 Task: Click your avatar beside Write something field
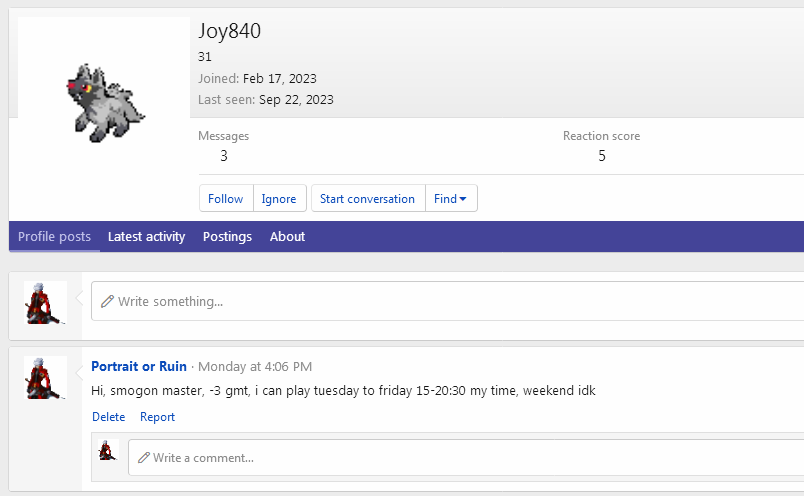pyautogui.click(x=45, y=303)
